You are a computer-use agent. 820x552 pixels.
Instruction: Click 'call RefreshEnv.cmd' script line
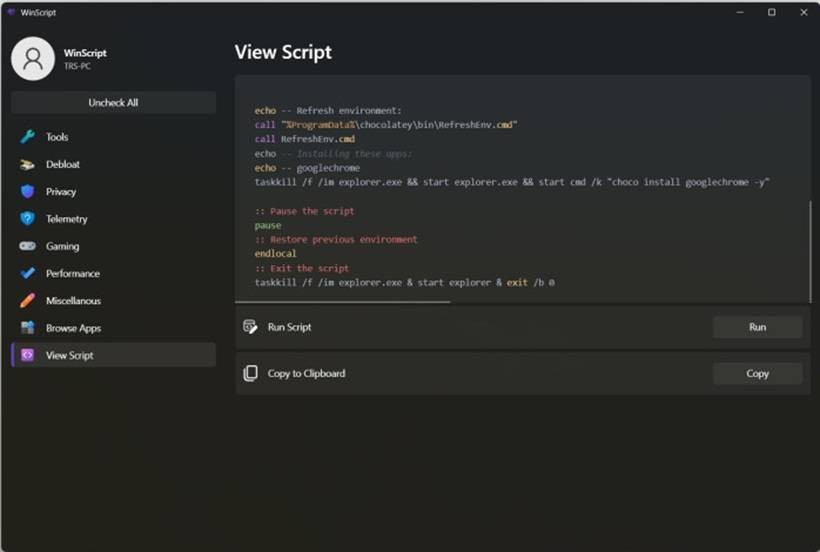tap(305, 139)
